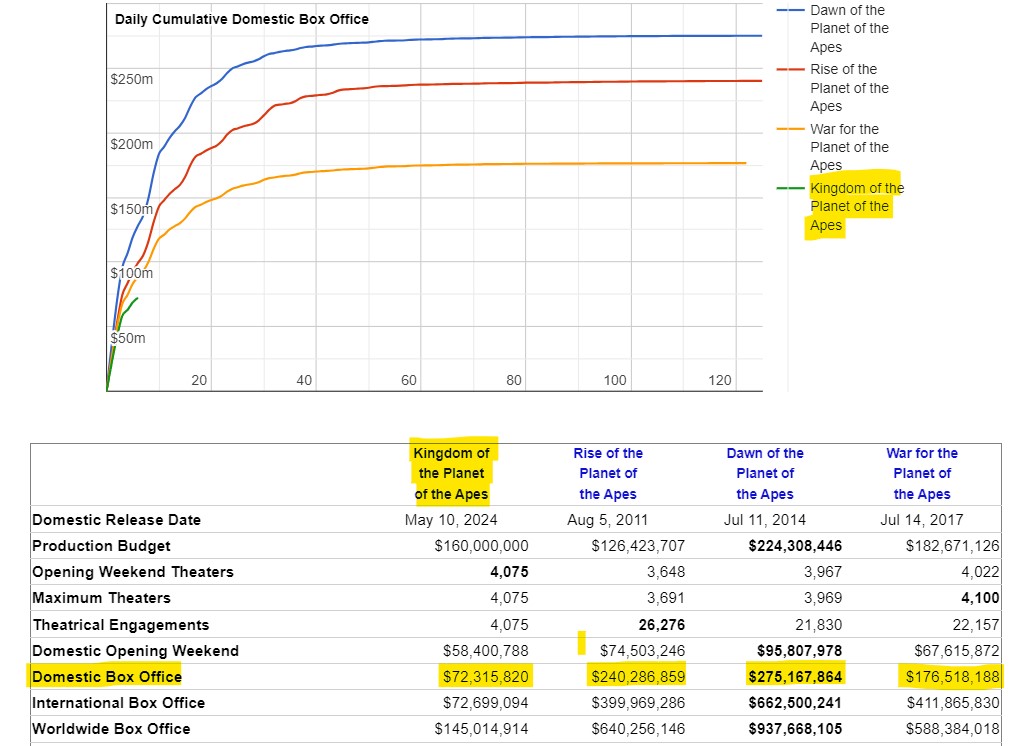Click the Worldwide Box Office row label
The height and width of the screenshot is (746, 1020).
(x=111, y=729)
